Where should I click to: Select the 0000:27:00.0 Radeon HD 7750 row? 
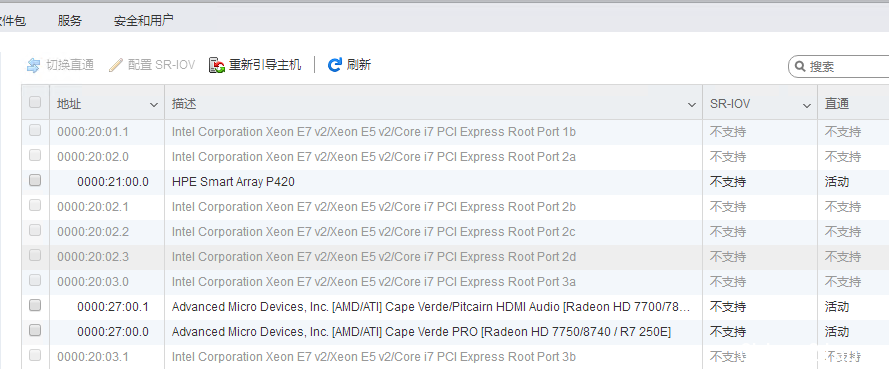455,332
